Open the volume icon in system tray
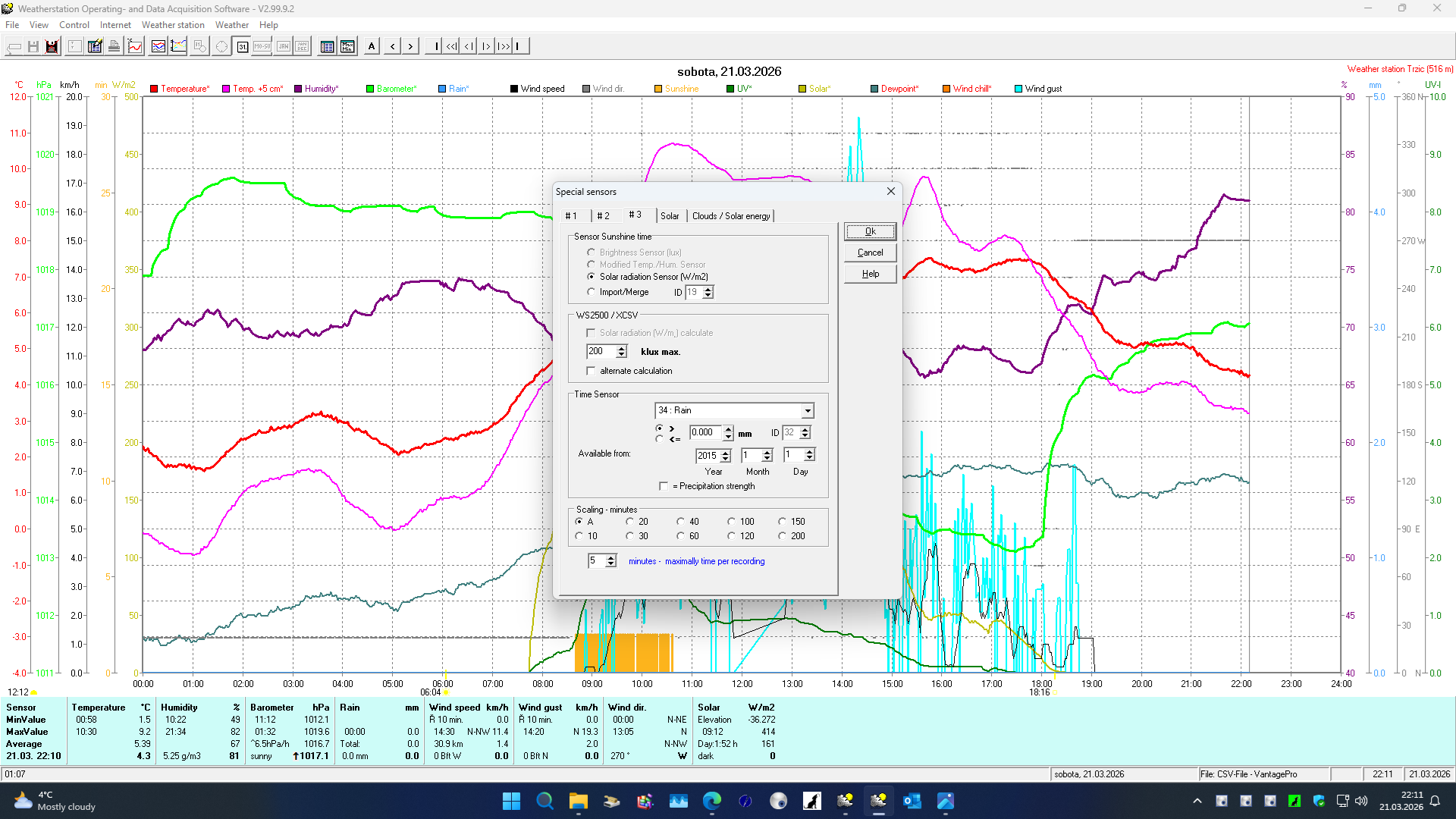The image size is (1456, 819). [x=1363, y=801]
